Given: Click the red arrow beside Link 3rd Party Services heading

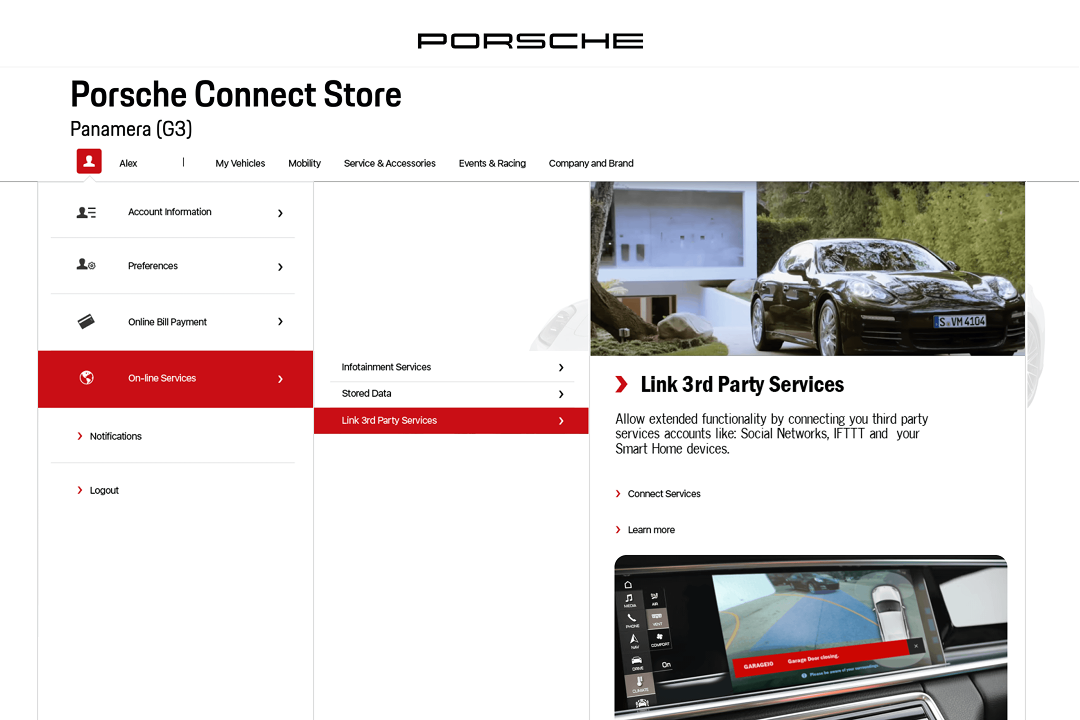Looking at the screenshot, I should [x=621, y=384].
